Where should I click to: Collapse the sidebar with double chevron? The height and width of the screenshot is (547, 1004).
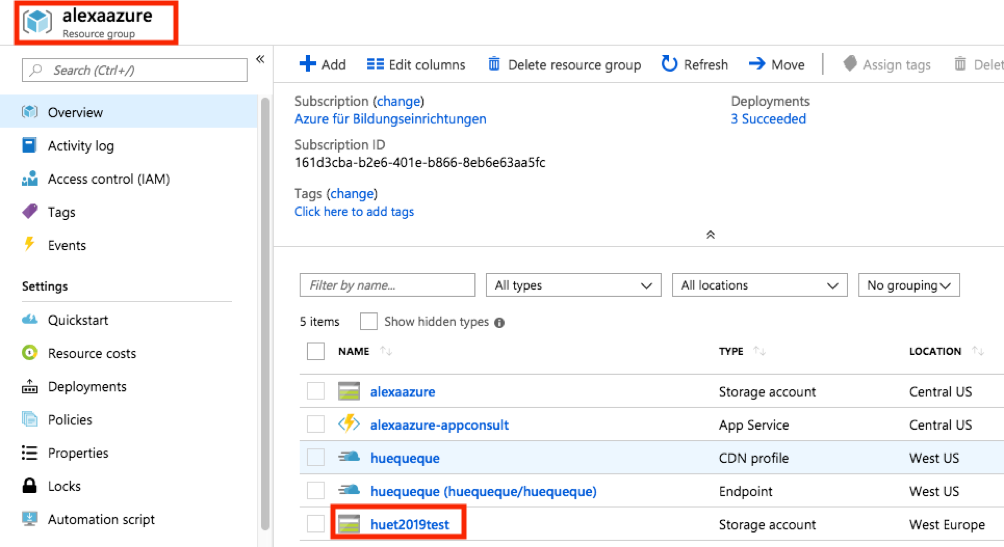260,59
